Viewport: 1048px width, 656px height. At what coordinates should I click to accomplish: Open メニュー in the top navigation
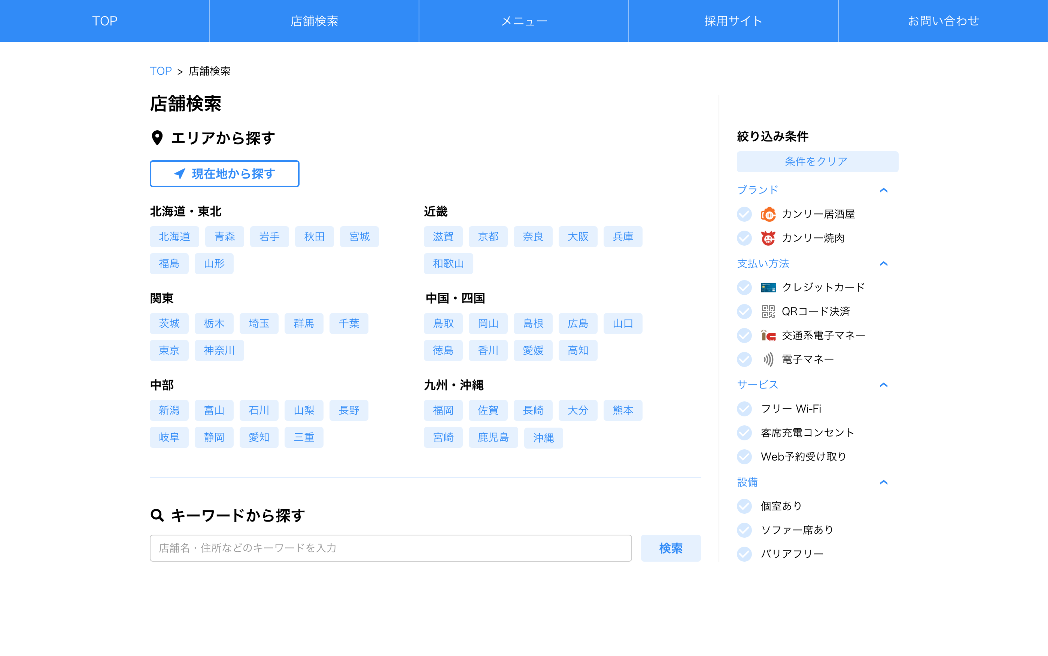[x=523, y=21]
